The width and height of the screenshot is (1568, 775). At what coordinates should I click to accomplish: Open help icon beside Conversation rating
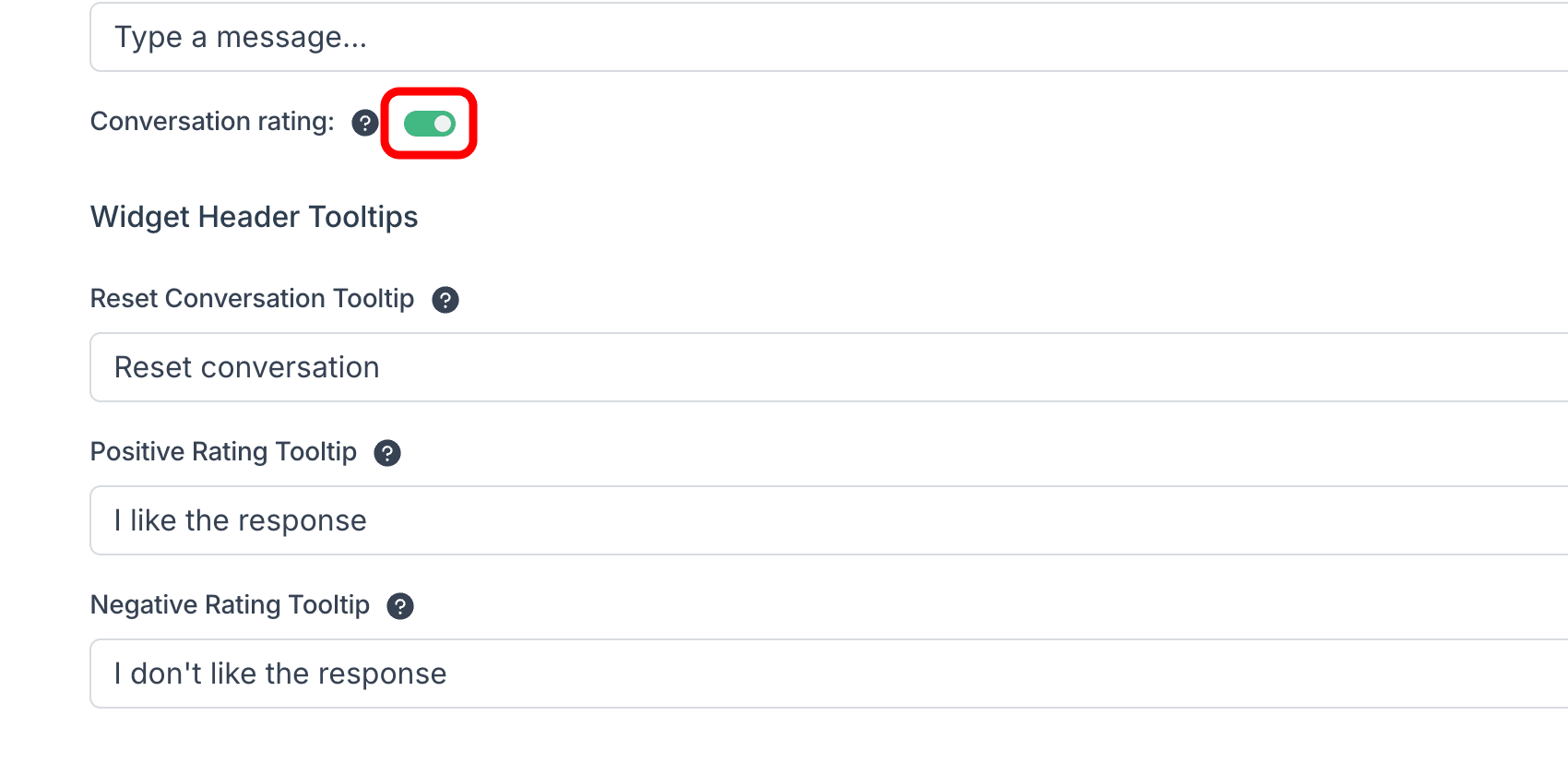pos(365,123)
